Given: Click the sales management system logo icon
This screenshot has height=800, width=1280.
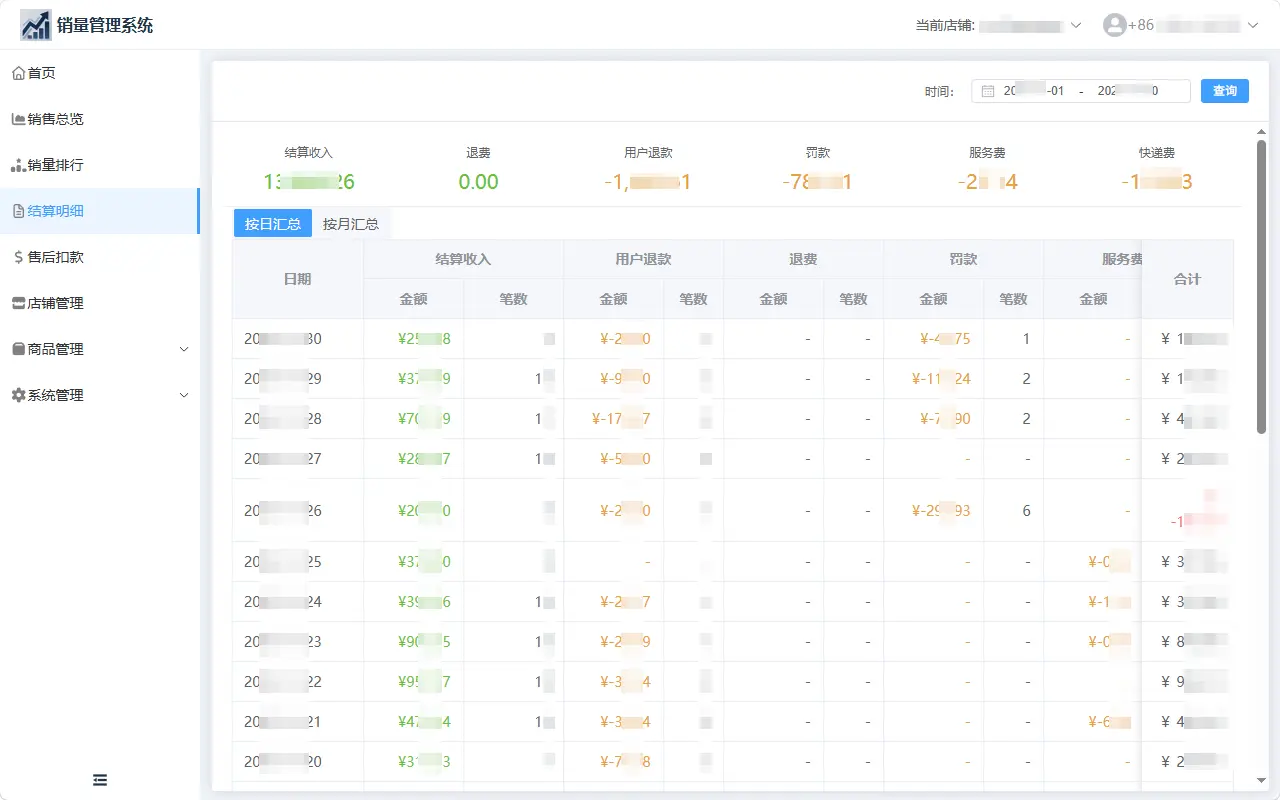Looking at the screenshot, I should [36, 25].
